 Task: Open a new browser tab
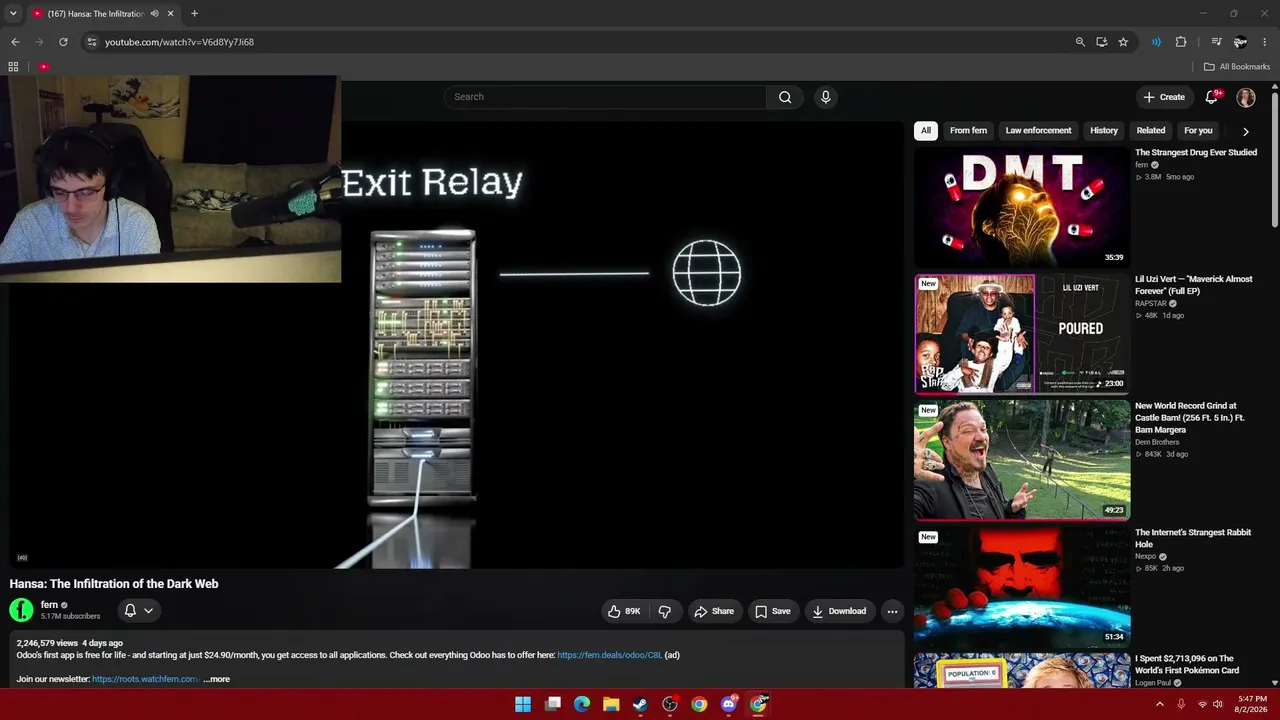coord(194,14)
